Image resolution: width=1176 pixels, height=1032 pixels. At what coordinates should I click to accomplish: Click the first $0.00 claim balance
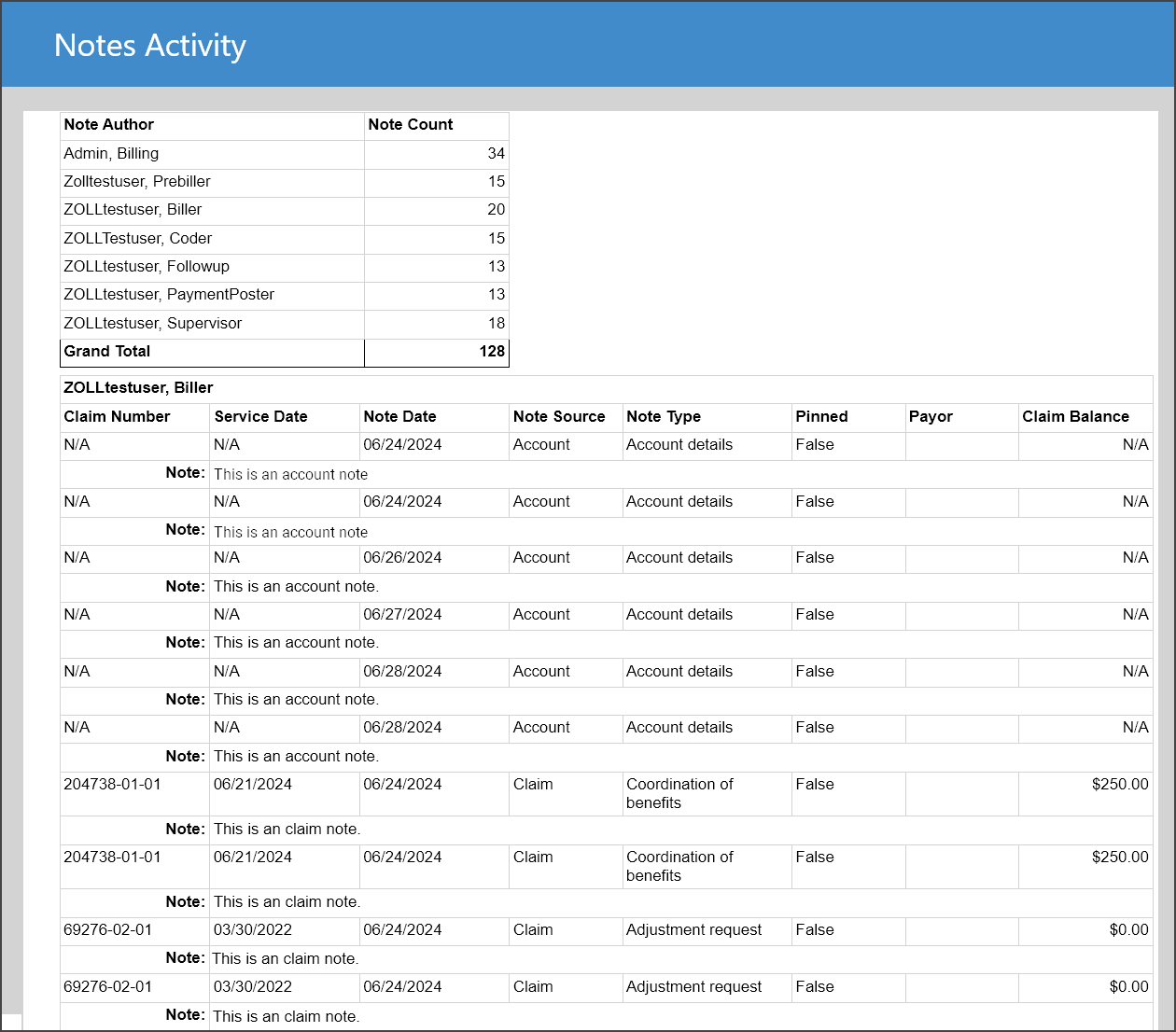click(x=1128, y=930)
